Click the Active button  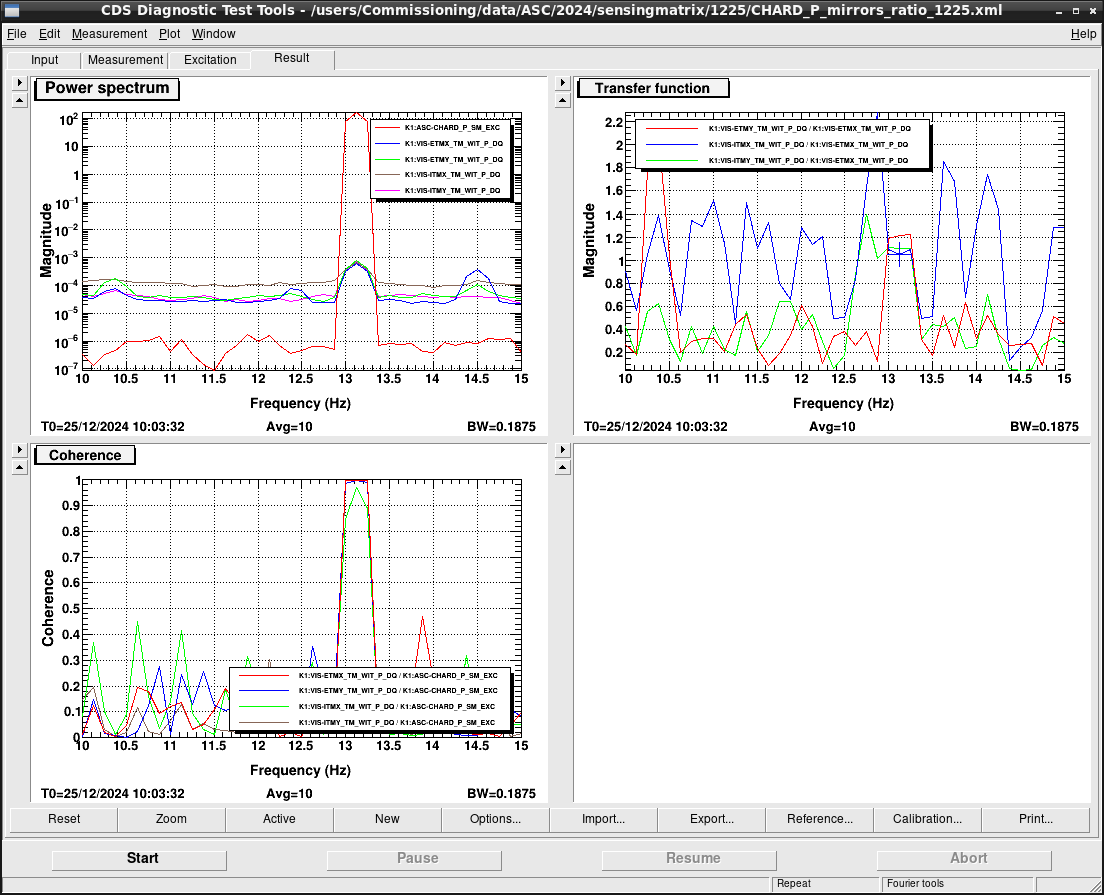(279, 819)
